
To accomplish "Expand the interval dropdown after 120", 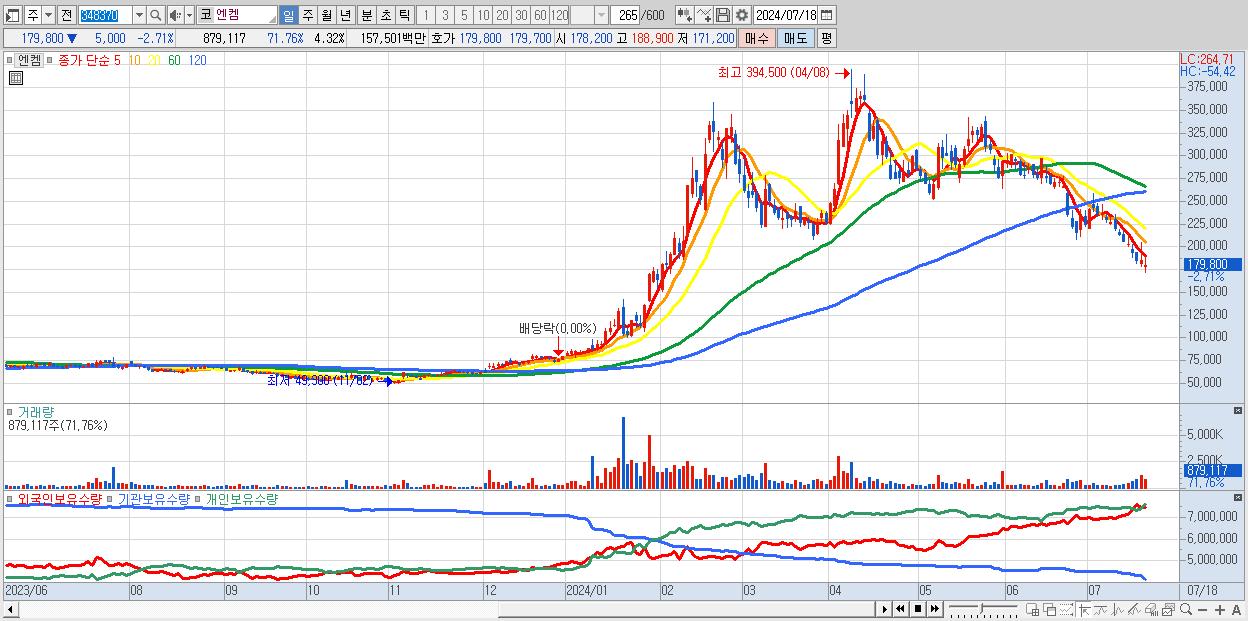I will coord(601,15).
